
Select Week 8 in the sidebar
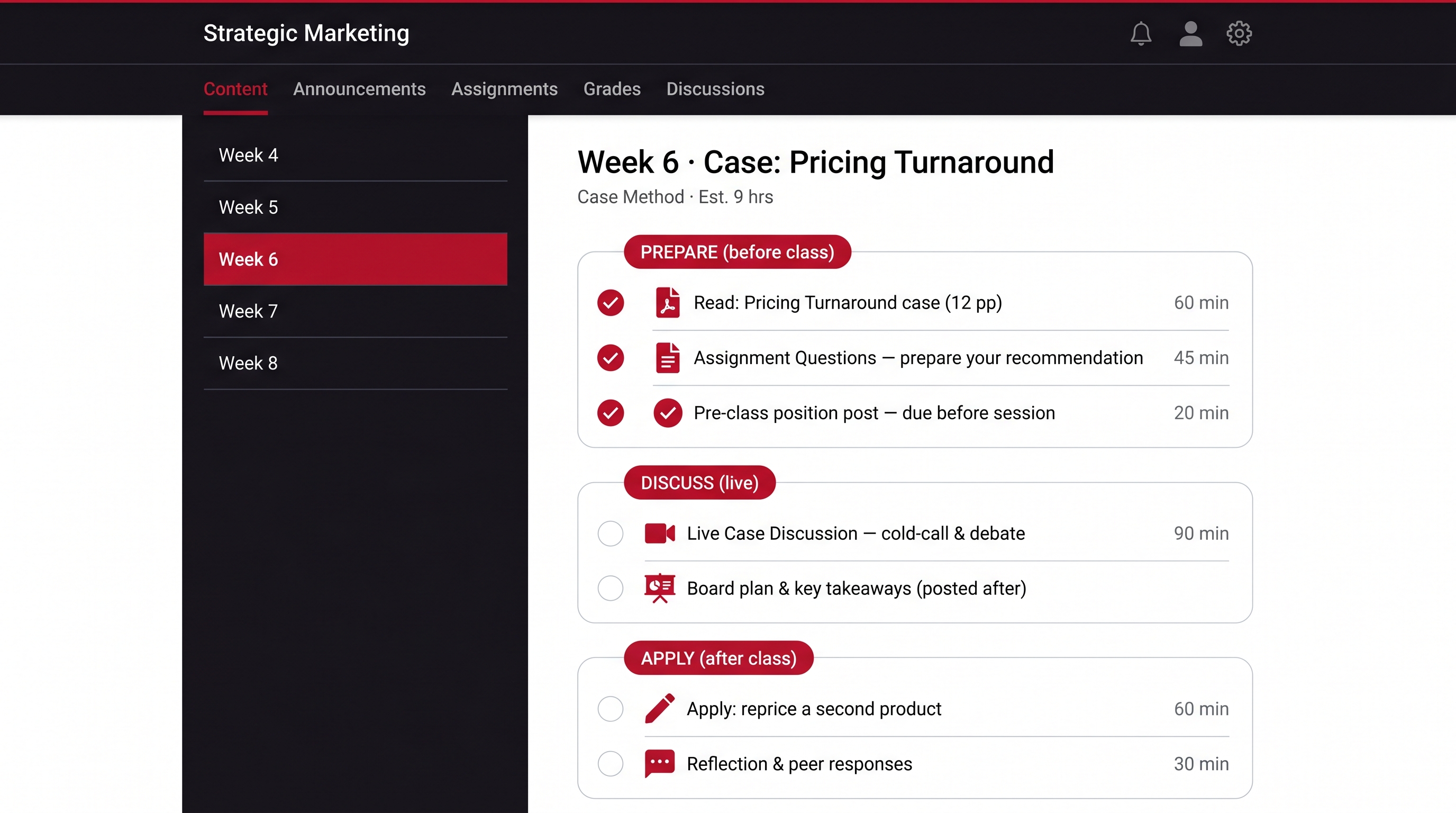(x=355, y=363)
